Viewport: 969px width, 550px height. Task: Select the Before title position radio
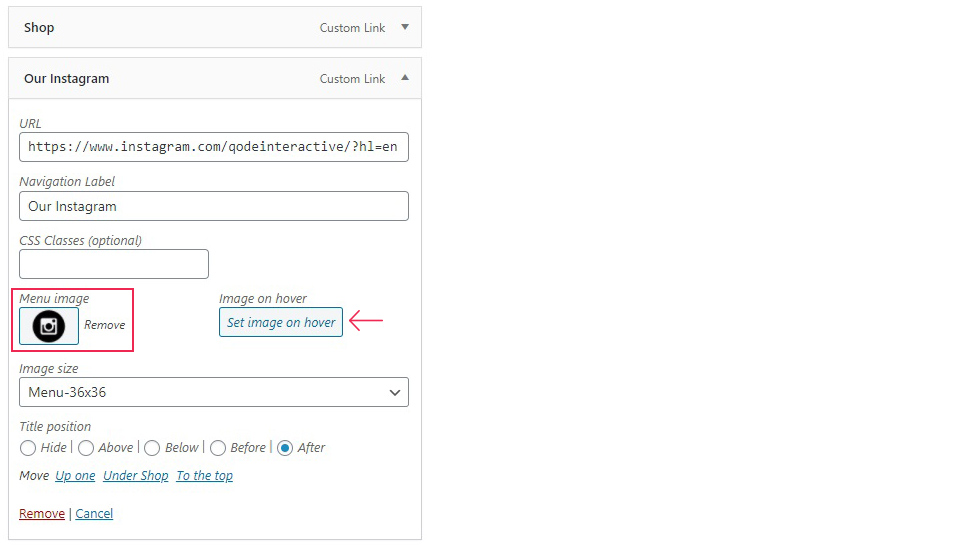point(218,448)
